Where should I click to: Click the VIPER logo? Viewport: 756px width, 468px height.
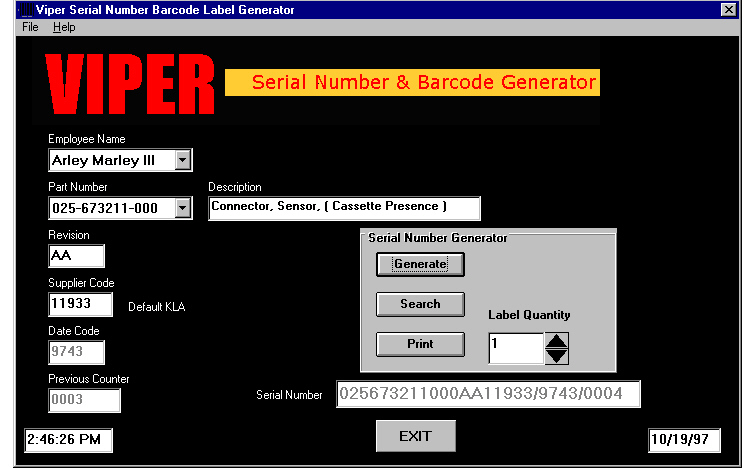130,84
